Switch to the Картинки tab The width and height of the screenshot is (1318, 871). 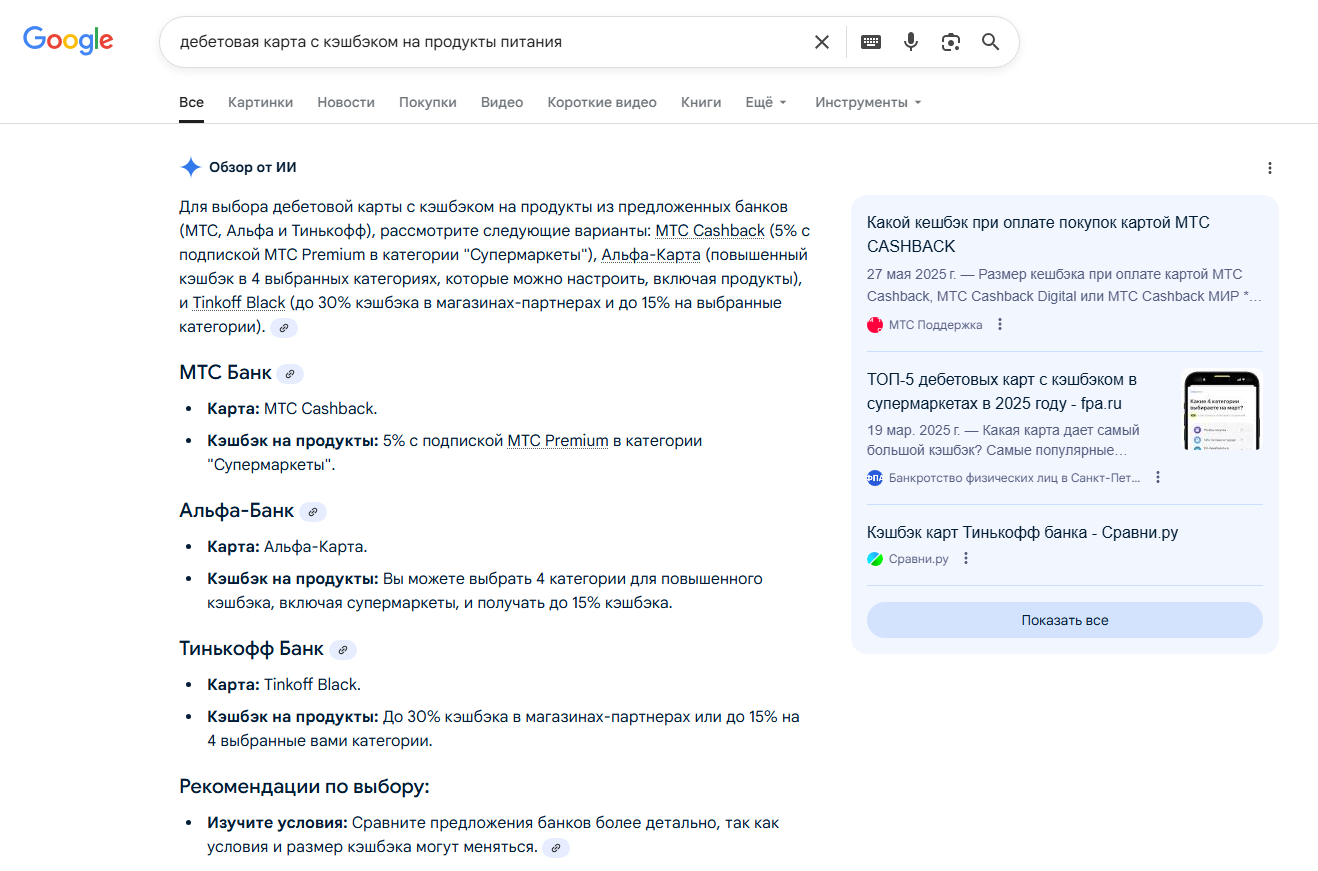(261, 102)
